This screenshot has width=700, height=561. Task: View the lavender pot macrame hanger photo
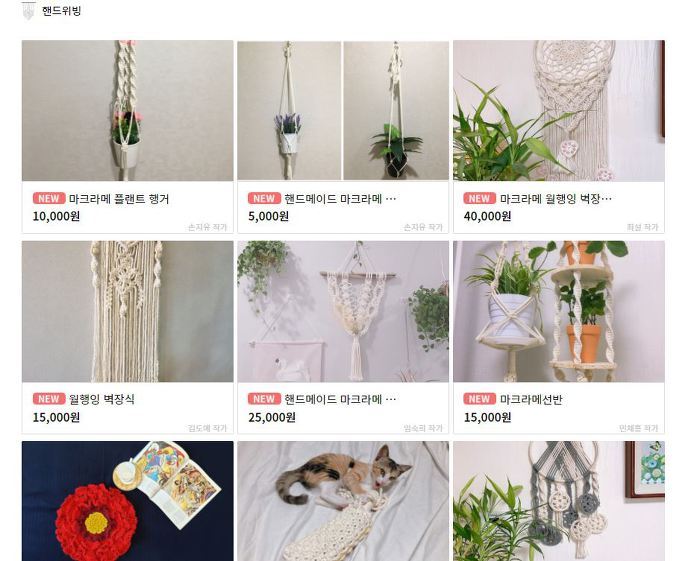pyautogui.click(x=289, y=111)
